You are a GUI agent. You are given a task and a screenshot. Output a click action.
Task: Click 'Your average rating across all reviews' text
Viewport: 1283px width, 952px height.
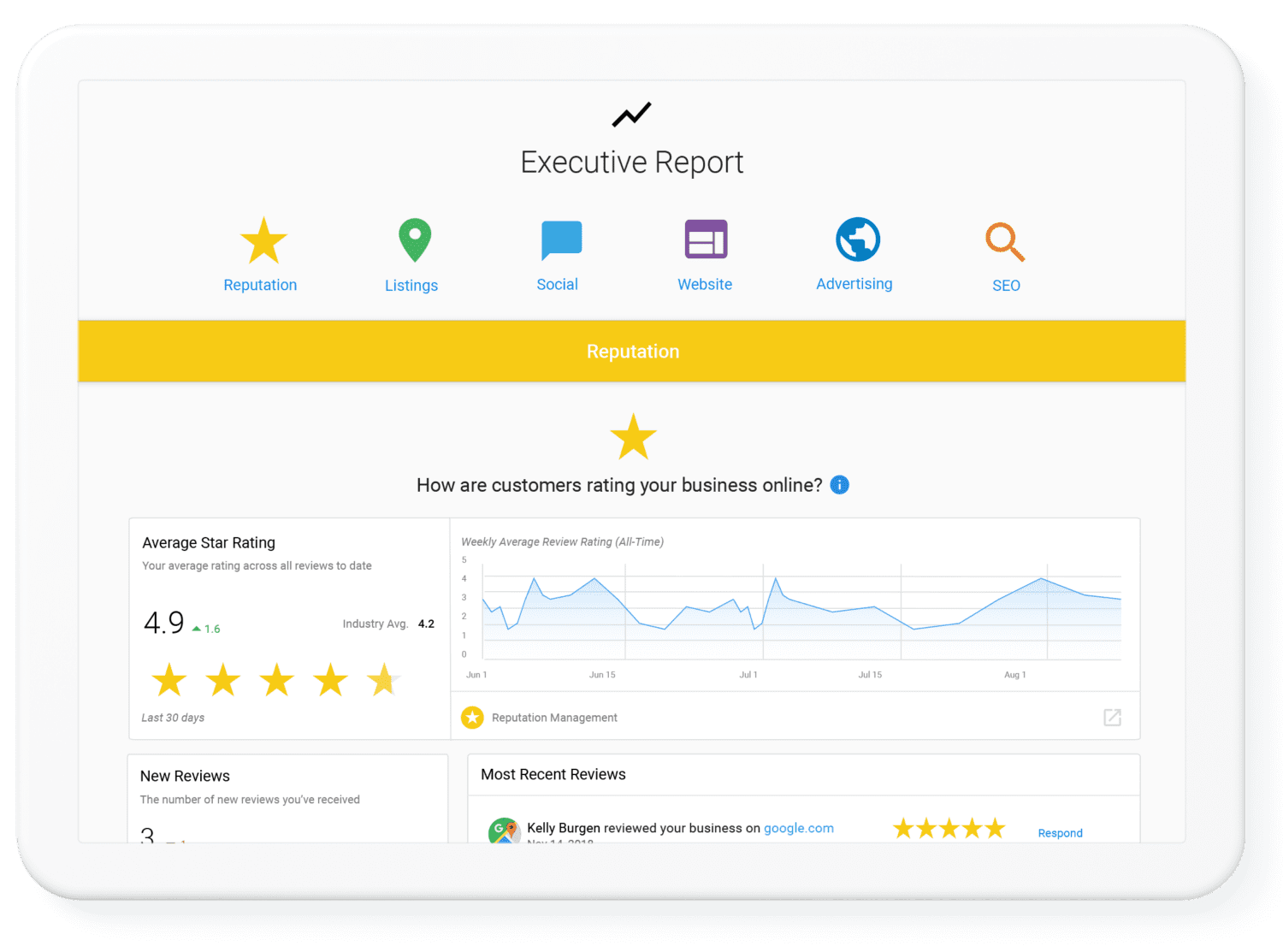click(x=257, y=565)
